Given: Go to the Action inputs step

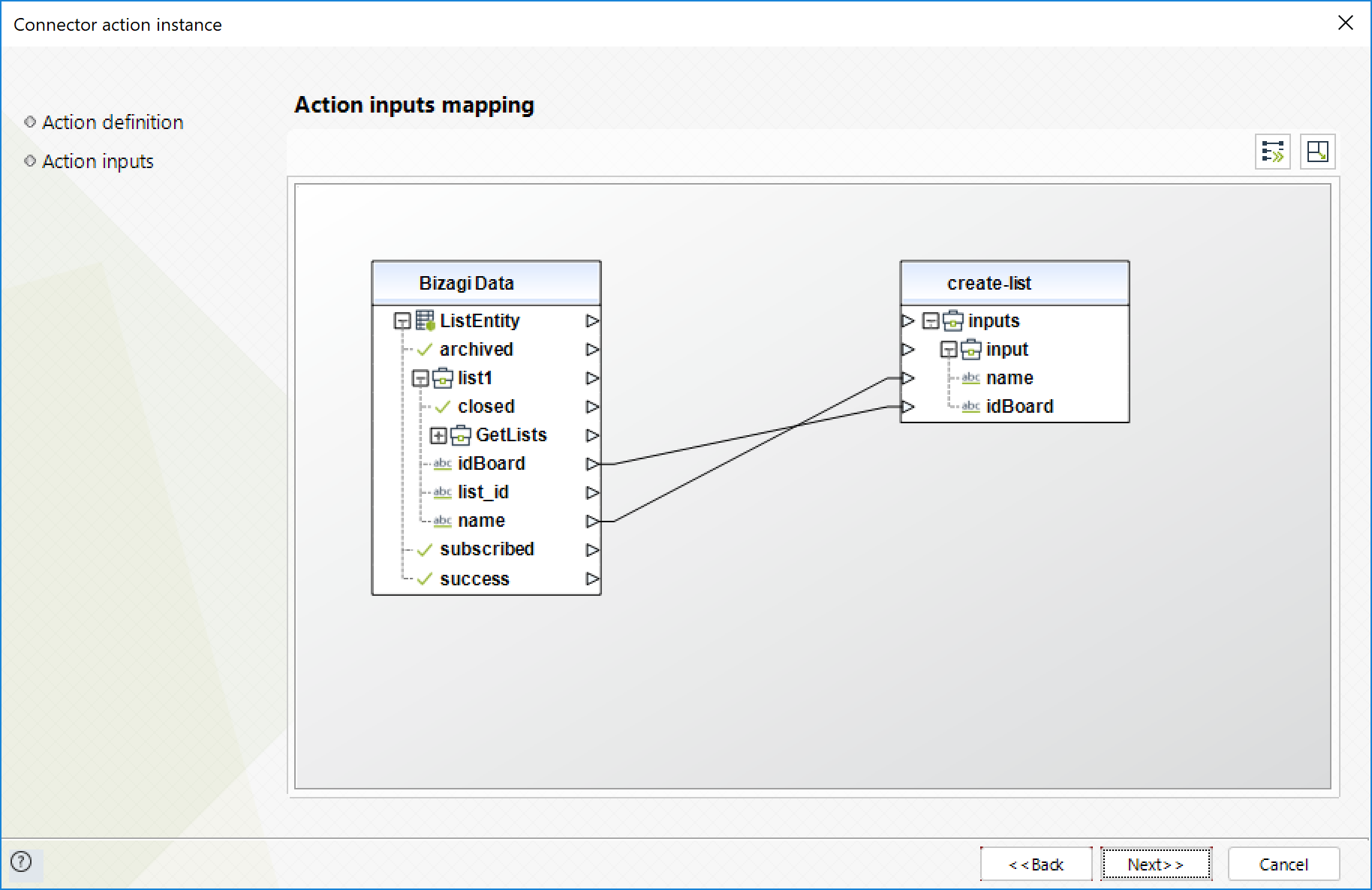Looking at the screenshot, I should (98, 161).
